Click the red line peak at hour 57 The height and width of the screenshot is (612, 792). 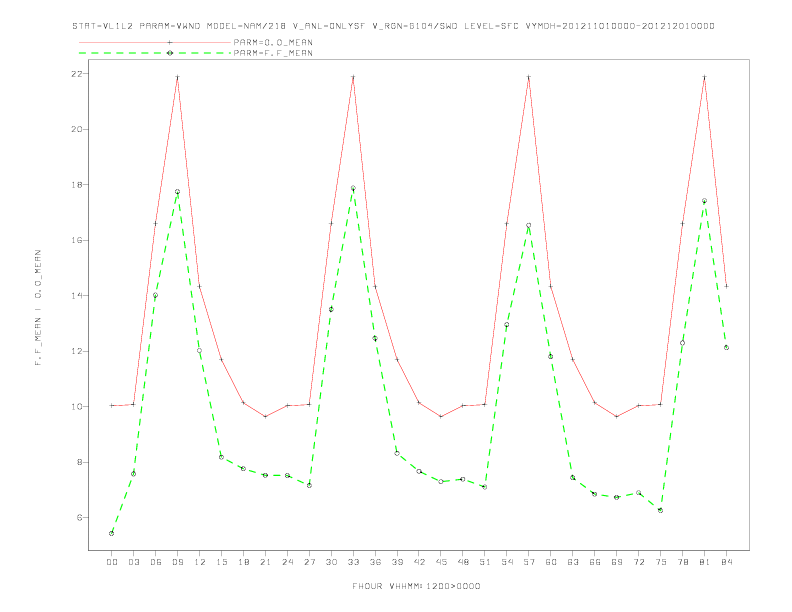point(529,77)
